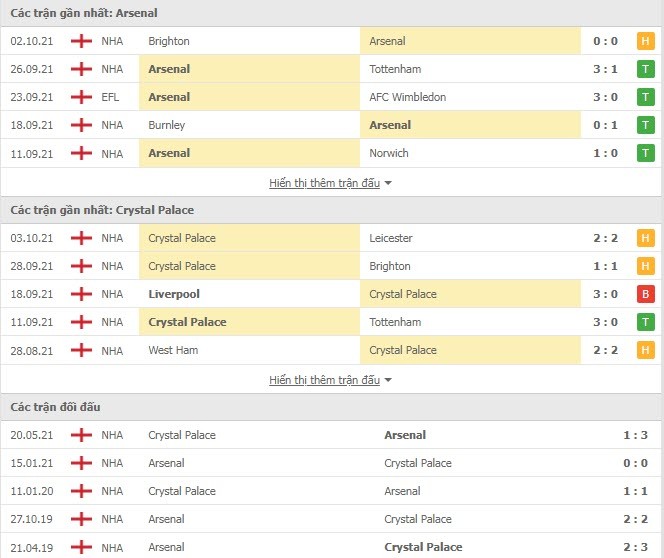Open the 3 : 1 score of Arsenal vs Tottenham
This screenshot has height=558, width=664.
click(605, 69)
